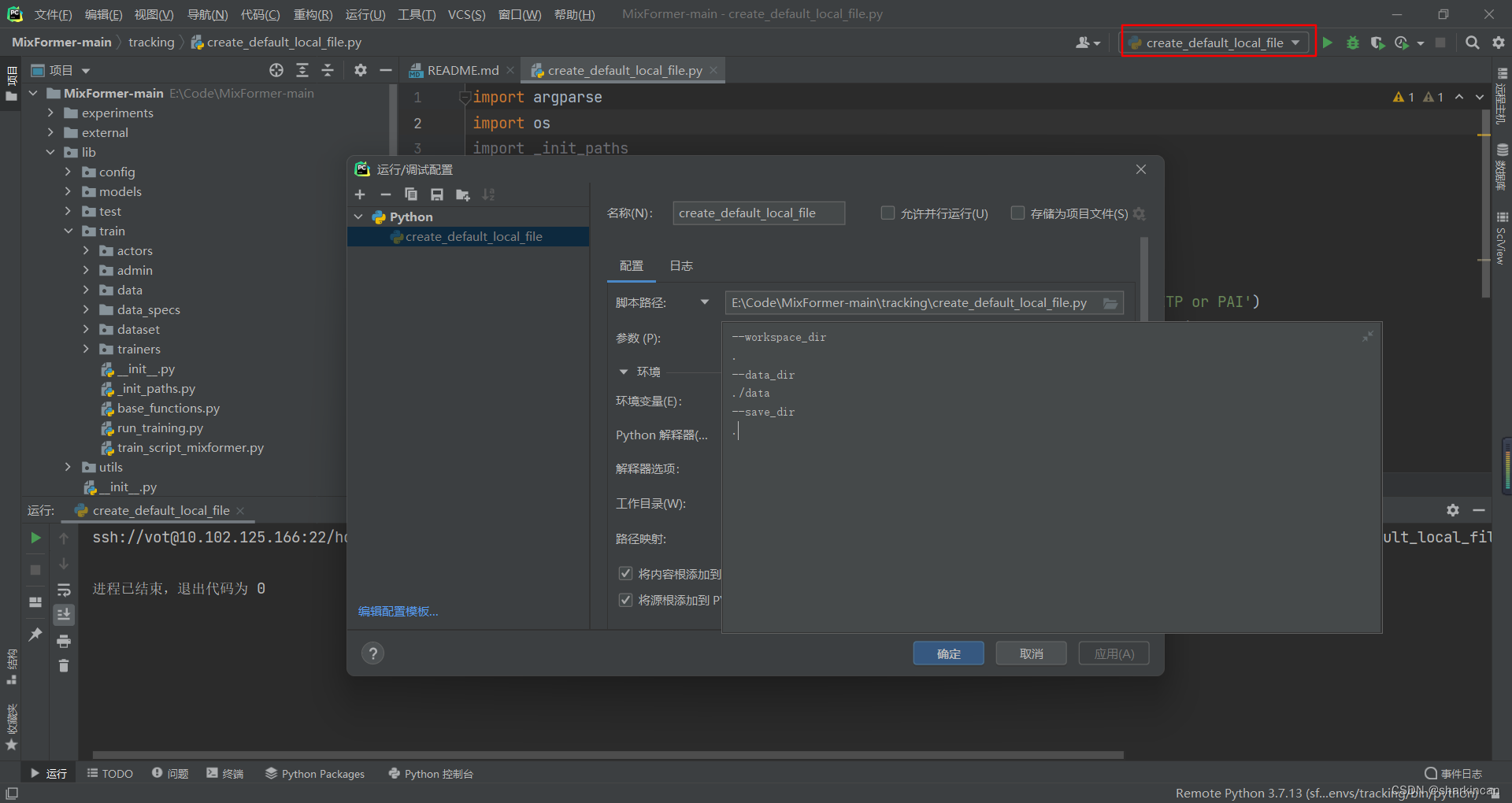This screenshot has width=1512, height=803.
Task: Open the VCS menu
Action: 466,14
